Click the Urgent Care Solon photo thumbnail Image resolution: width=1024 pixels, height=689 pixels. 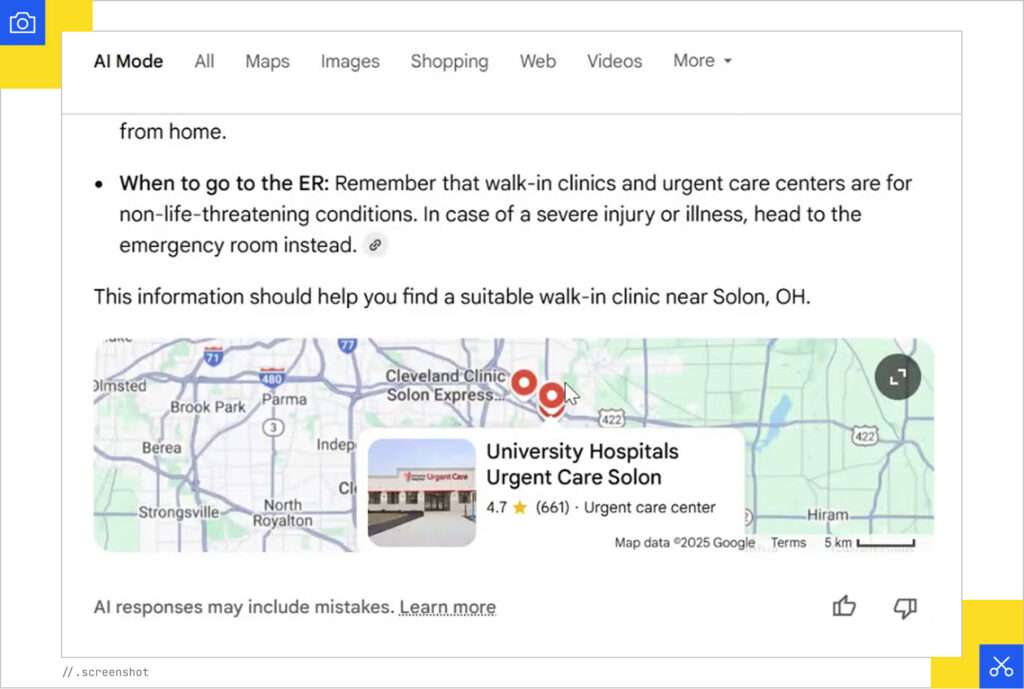tap(422, 492)
